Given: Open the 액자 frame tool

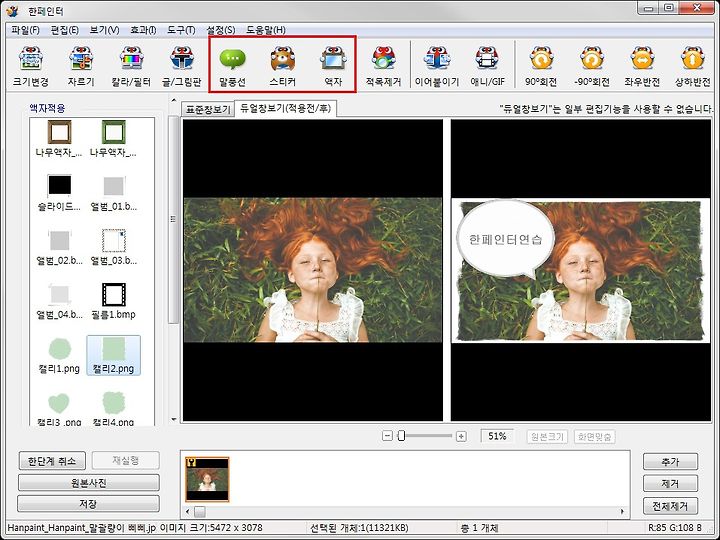Looking at the screenshot, I should coord(333,67).
